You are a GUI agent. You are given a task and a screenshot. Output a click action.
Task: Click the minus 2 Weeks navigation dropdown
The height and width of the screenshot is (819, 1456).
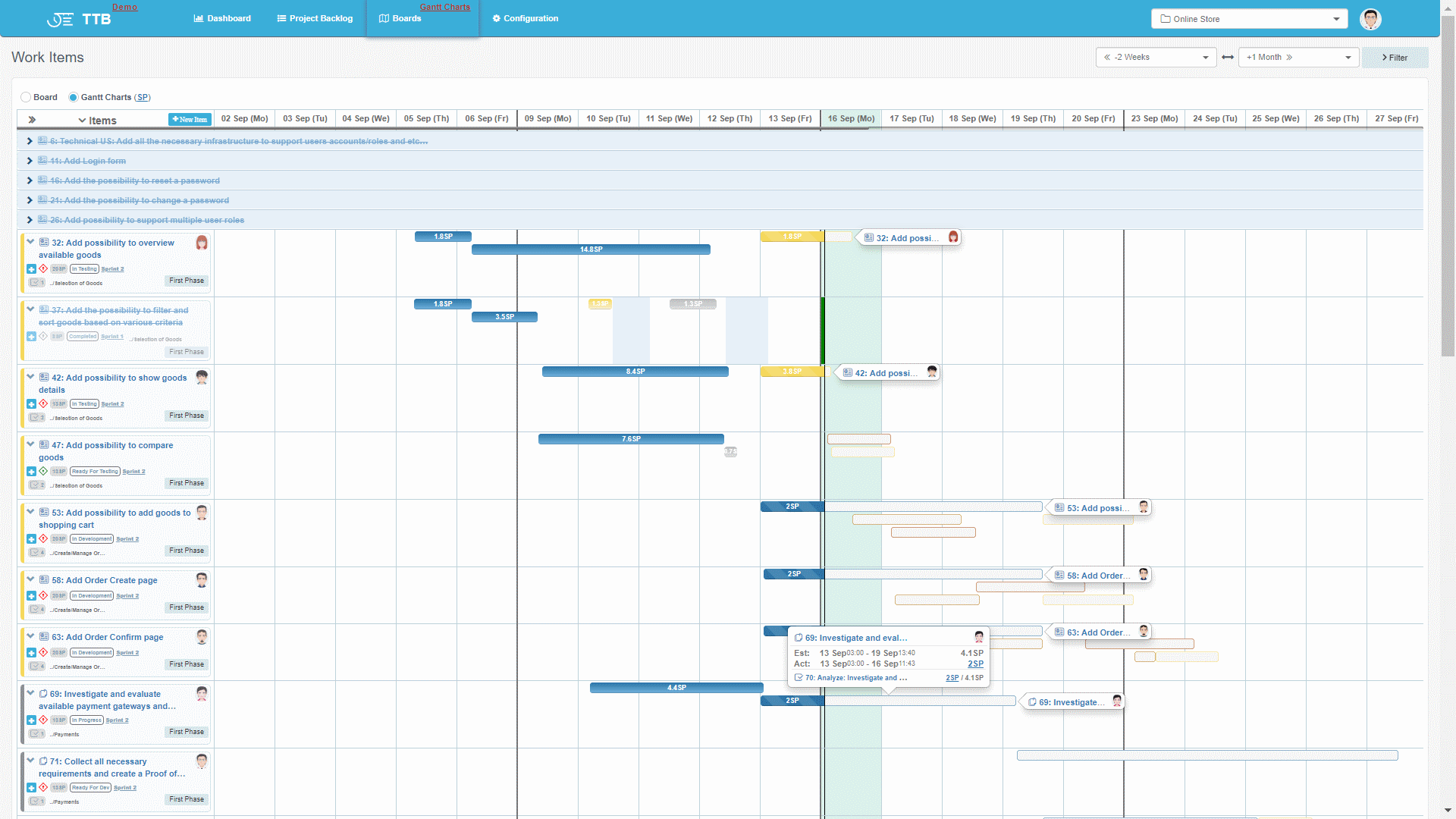(1155, 57)
